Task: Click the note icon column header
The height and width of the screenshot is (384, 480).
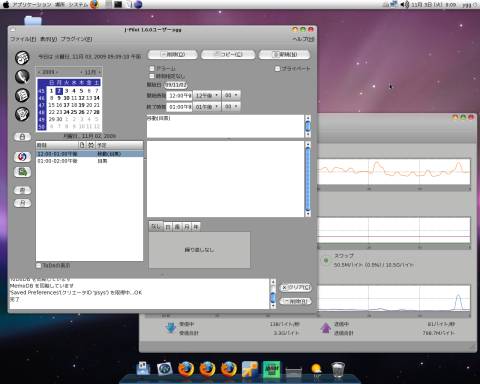Action: pyautogui.click(x=82, y=145)
